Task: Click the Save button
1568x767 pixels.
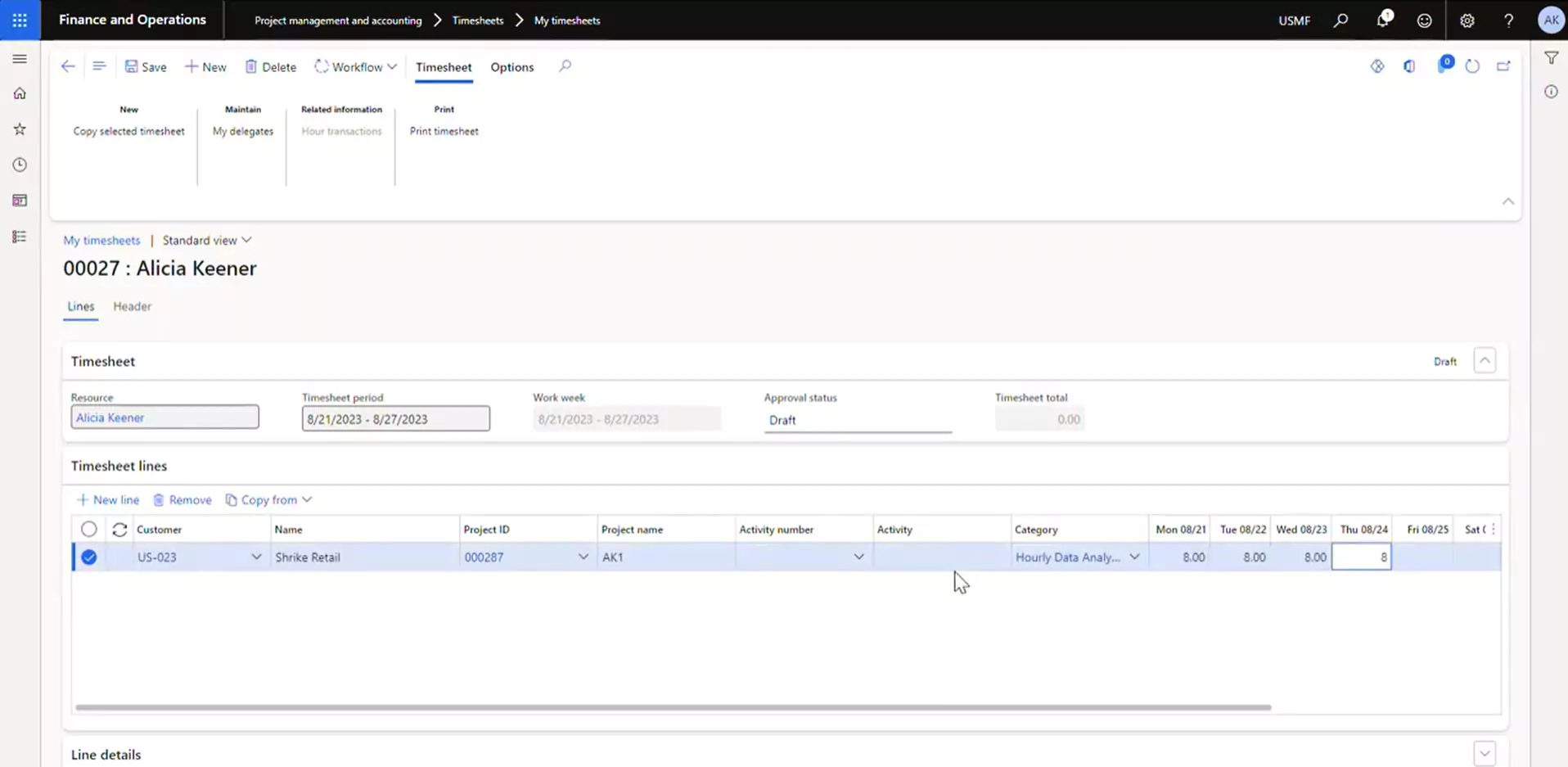Action: pos(146,67)
